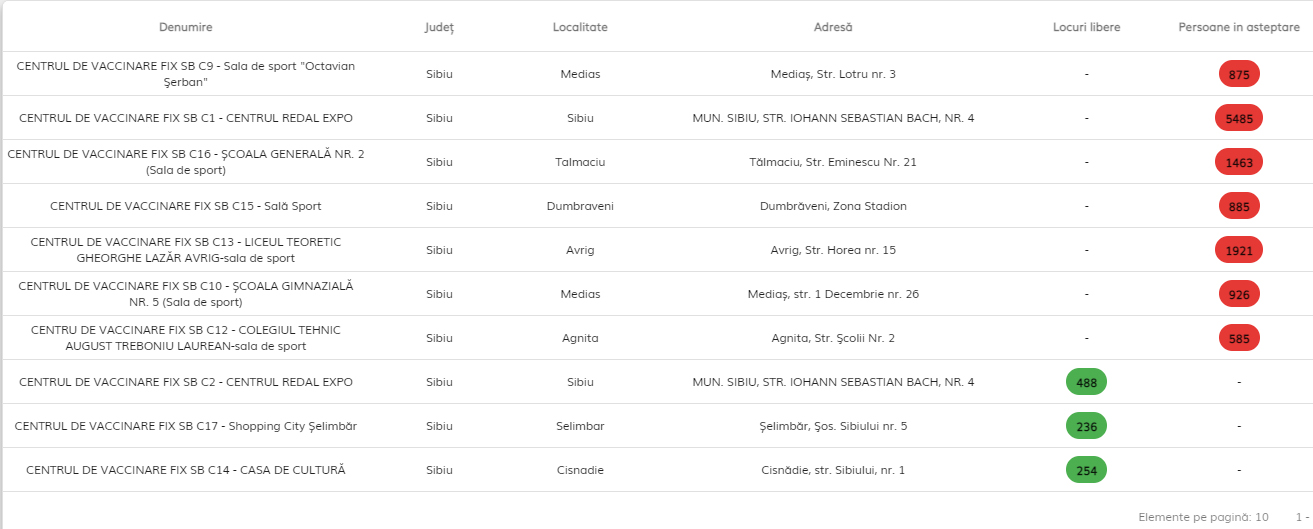Viewport: 1313px width, 529px height.
Task: Click the green 488 free slots badge
Action: pos(1087,382)
